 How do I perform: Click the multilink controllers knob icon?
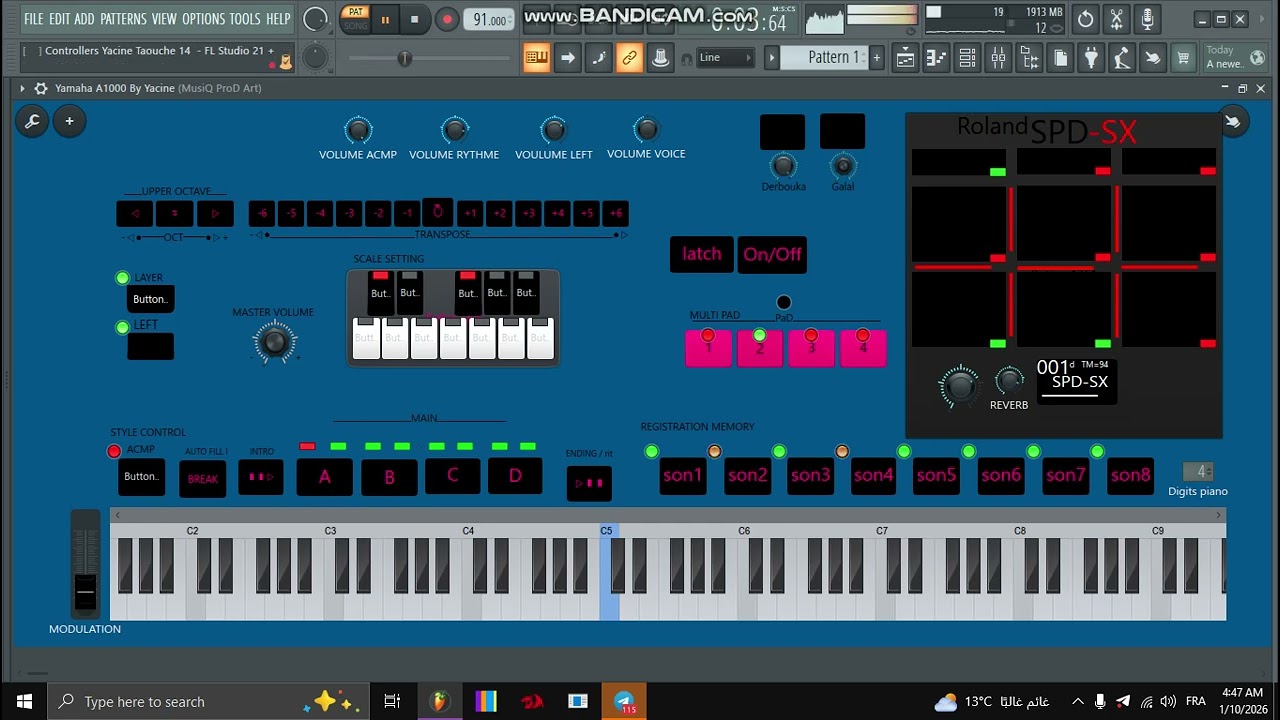tap(660, 58)
